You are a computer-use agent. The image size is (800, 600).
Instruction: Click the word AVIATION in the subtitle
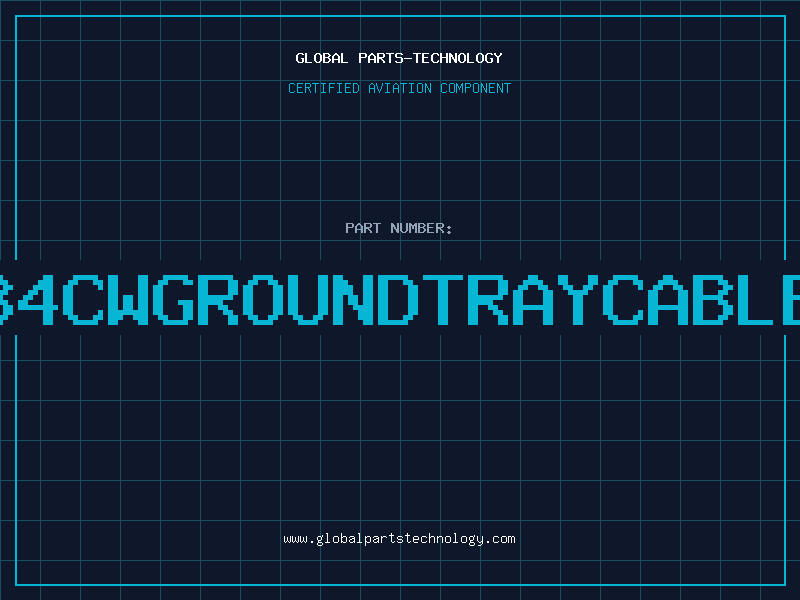coord(399,88)
